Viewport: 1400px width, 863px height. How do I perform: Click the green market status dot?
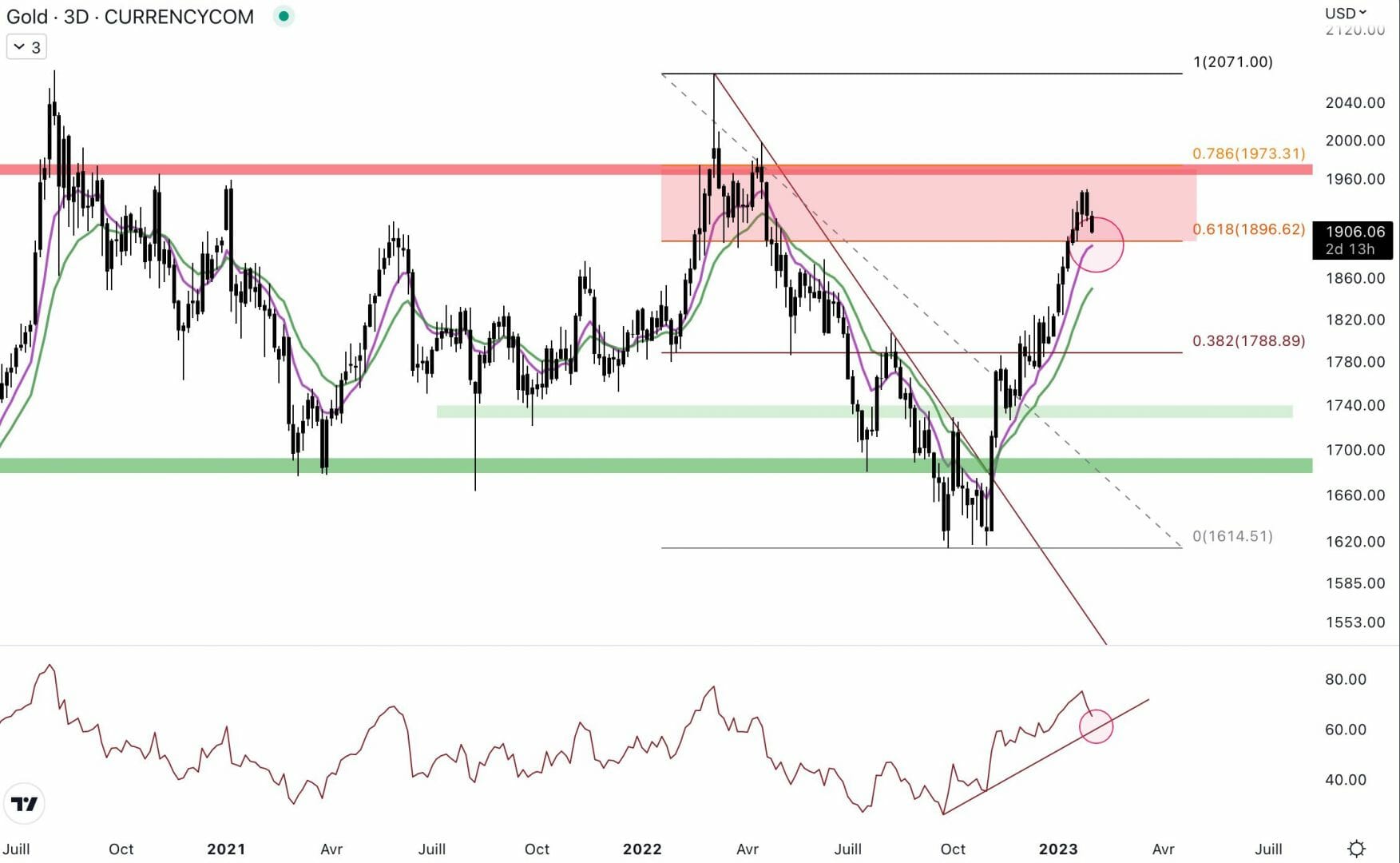pyautogui.click(x=284, y=16)
